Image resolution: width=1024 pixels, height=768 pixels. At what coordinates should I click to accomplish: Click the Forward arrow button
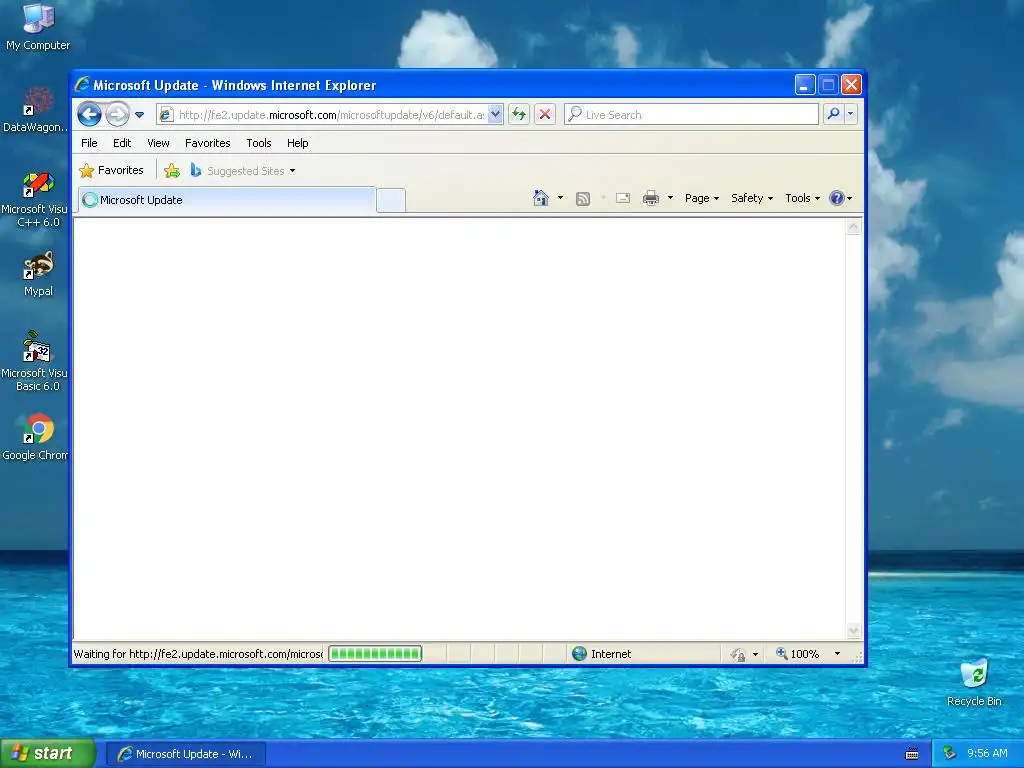coord(118,115)
